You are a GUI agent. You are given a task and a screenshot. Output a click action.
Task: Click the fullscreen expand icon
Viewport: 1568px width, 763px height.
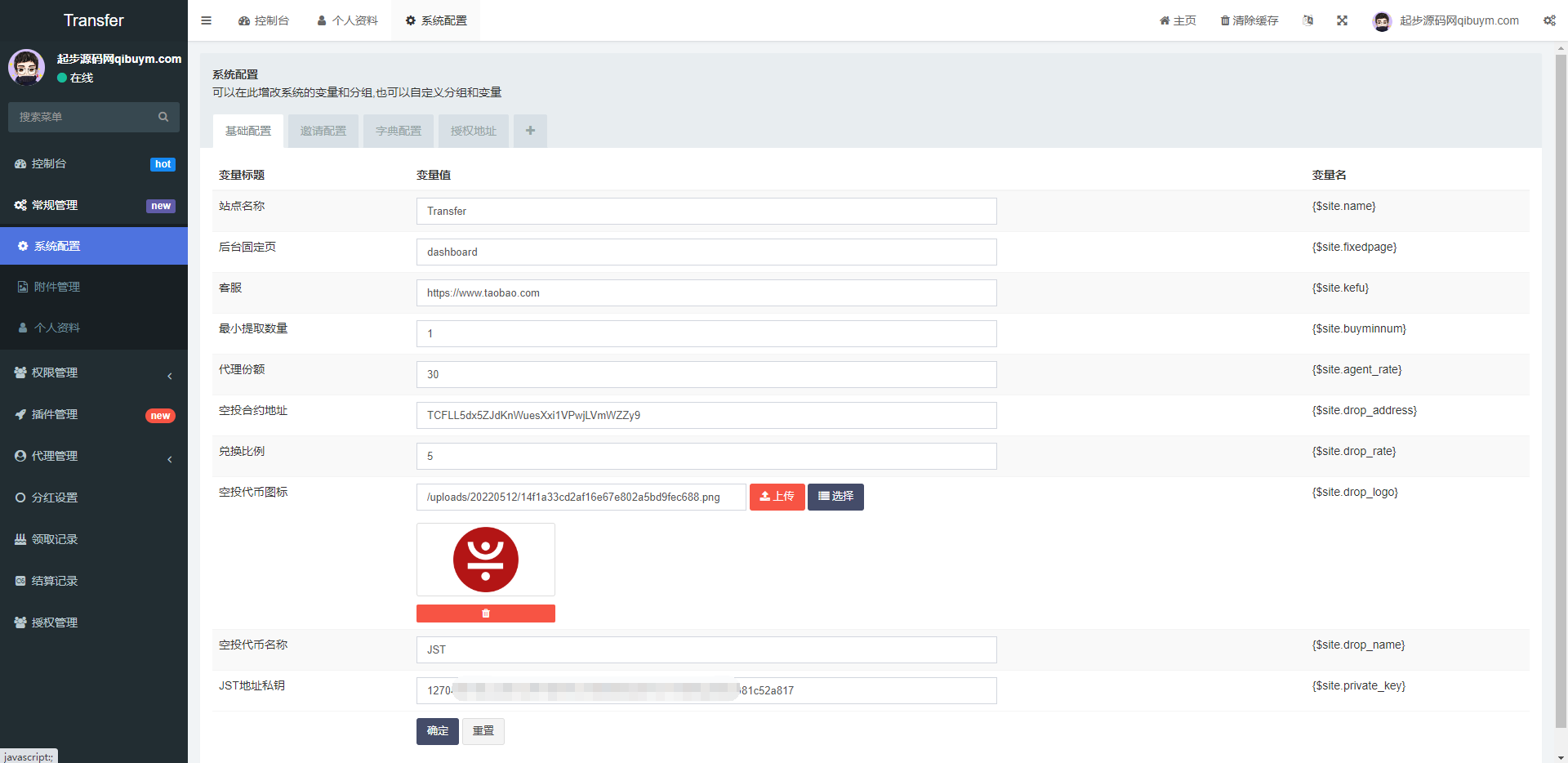[1342, 20]
